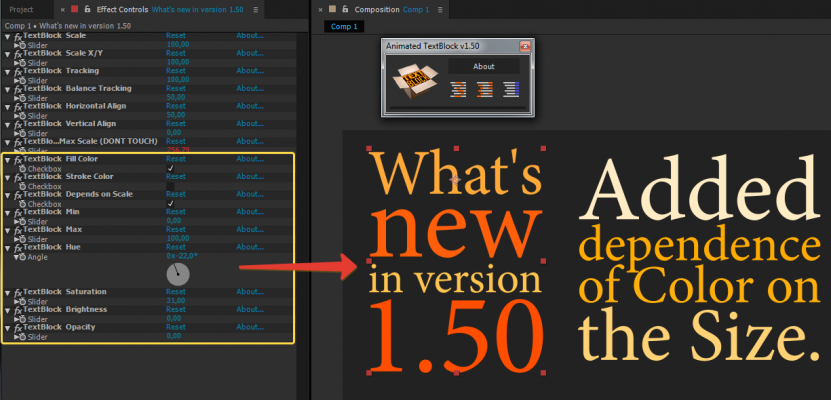Click the fx icon of TextBlock Scale

tap(17, 36)
